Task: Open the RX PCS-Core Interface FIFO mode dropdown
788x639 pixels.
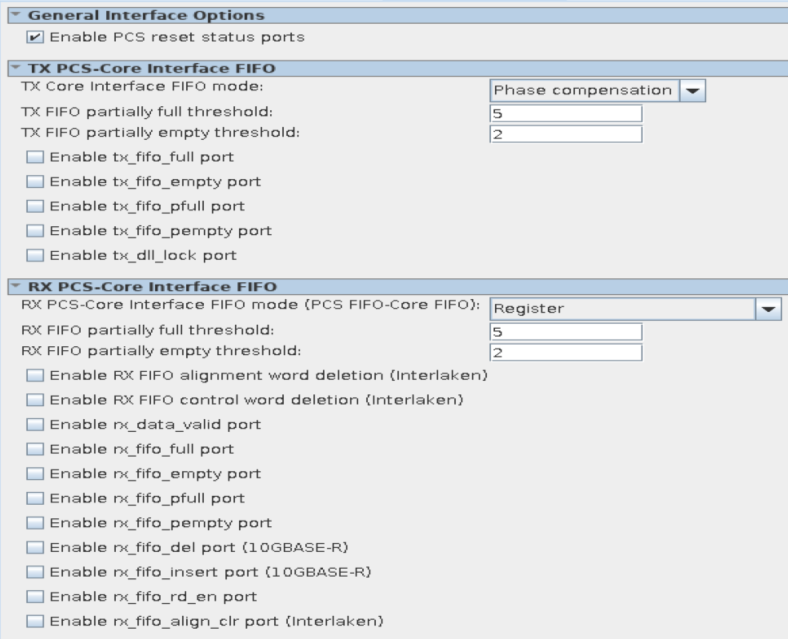Action: tap(768, 309)
